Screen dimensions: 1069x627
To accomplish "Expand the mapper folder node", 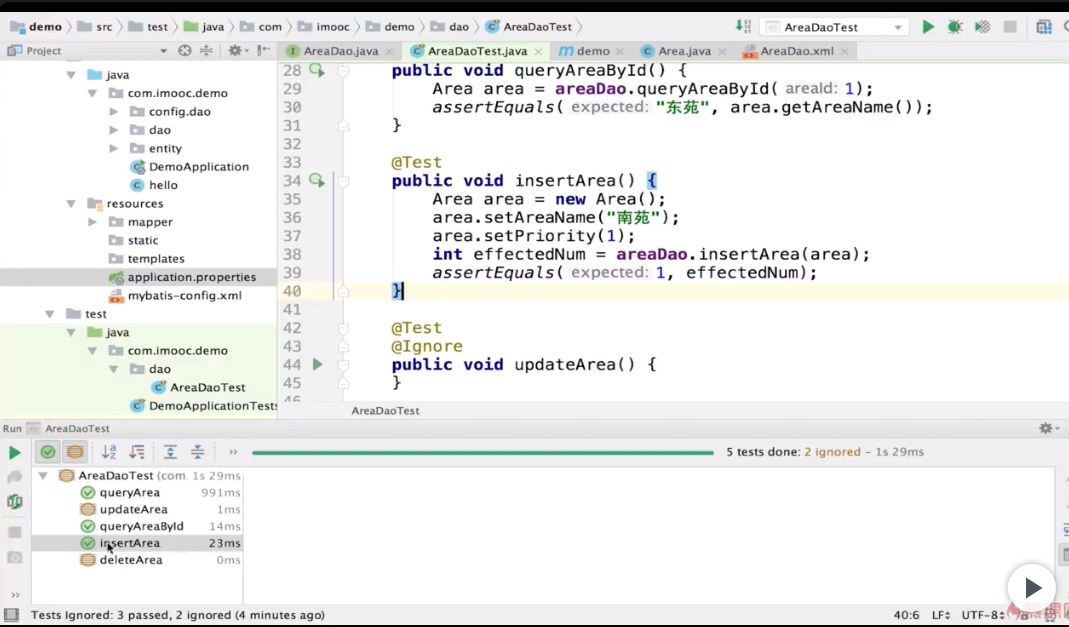I will pos(93,222).
